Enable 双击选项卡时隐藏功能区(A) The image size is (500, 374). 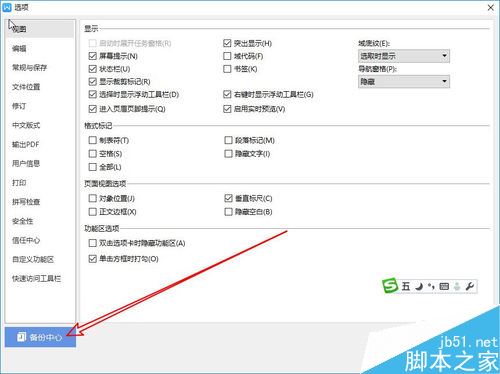point(93,243)
